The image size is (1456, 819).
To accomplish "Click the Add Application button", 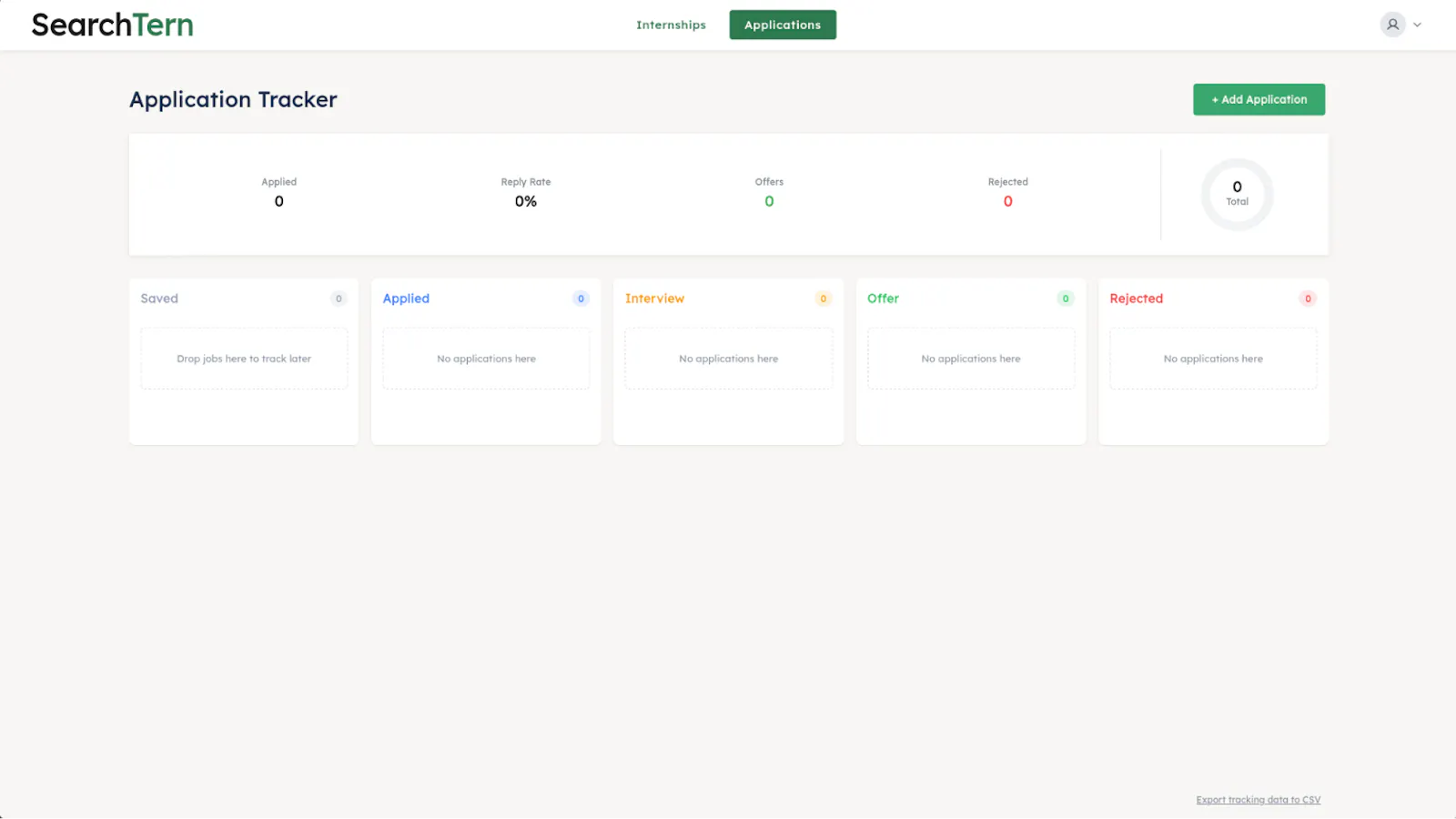I will coord(1259,99).
